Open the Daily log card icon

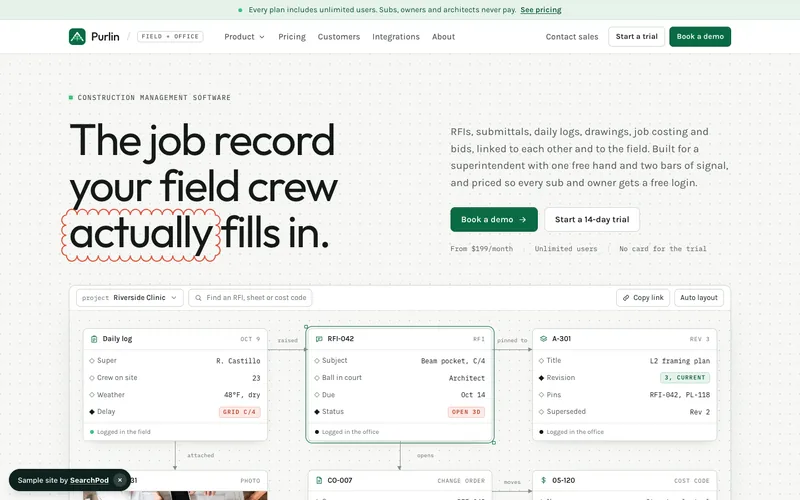click(x=94, y=339)
